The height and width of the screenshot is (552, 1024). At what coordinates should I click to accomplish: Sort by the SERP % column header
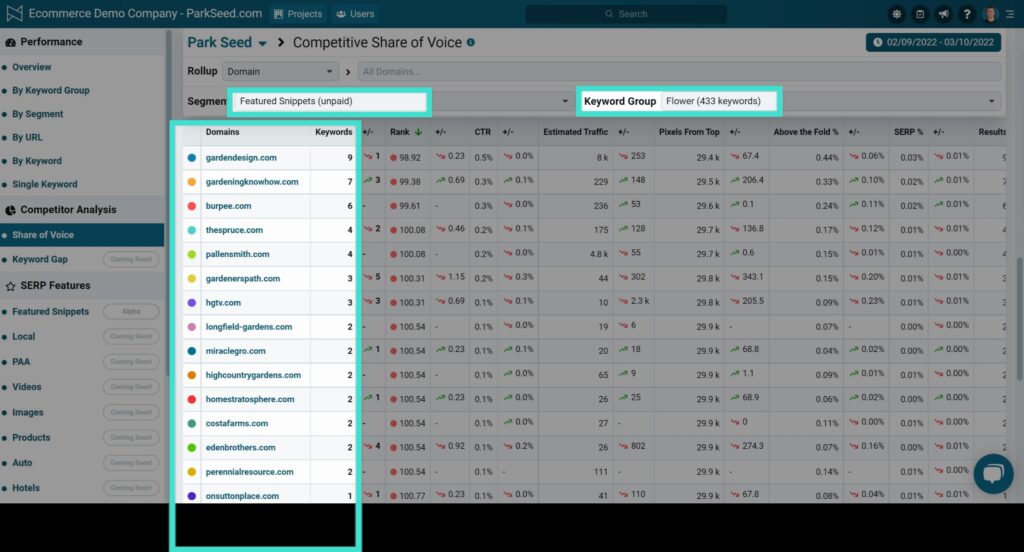coord(908,132)
